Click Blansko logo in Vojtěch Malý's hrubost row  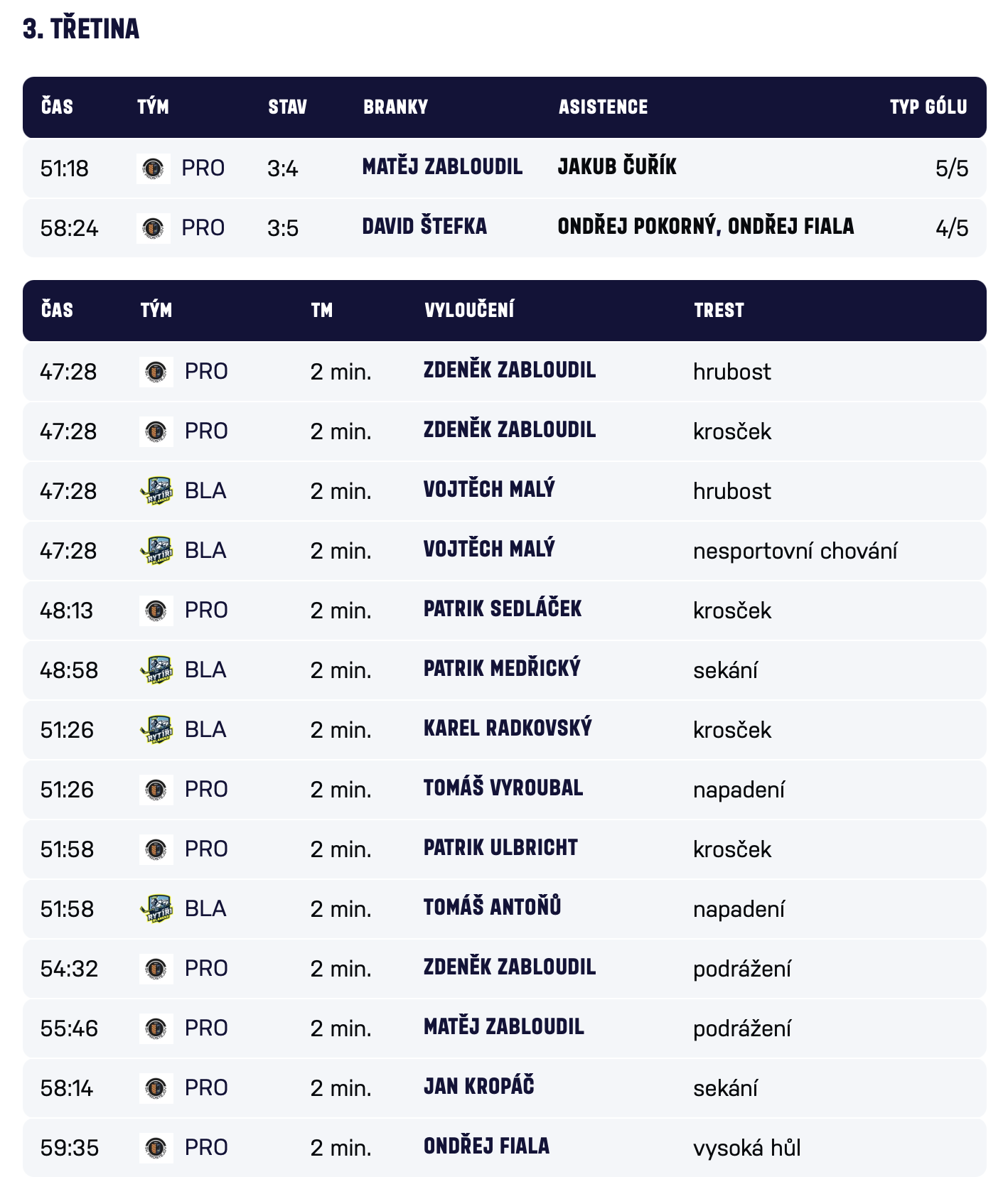point(156,491)
